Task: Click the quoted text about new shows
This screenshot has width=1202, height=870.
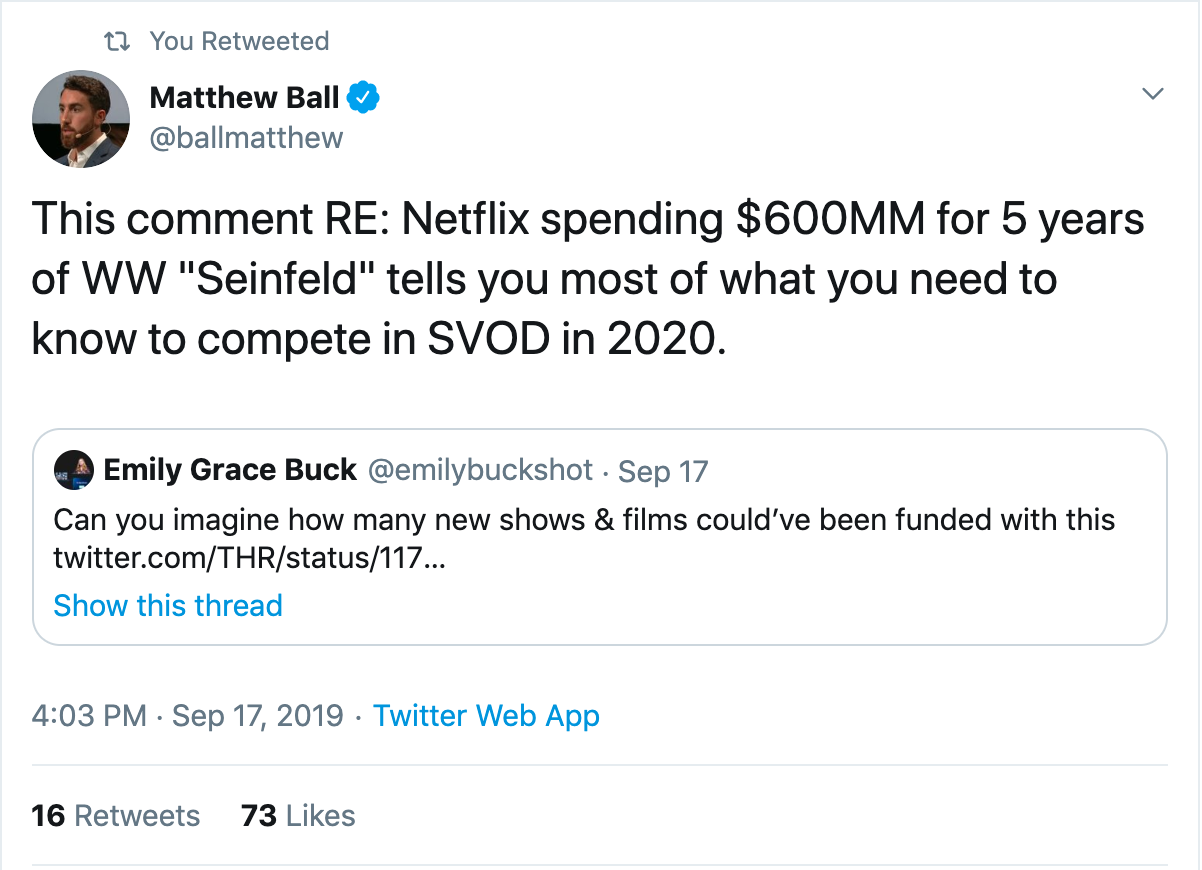Action: click(584, 520)
